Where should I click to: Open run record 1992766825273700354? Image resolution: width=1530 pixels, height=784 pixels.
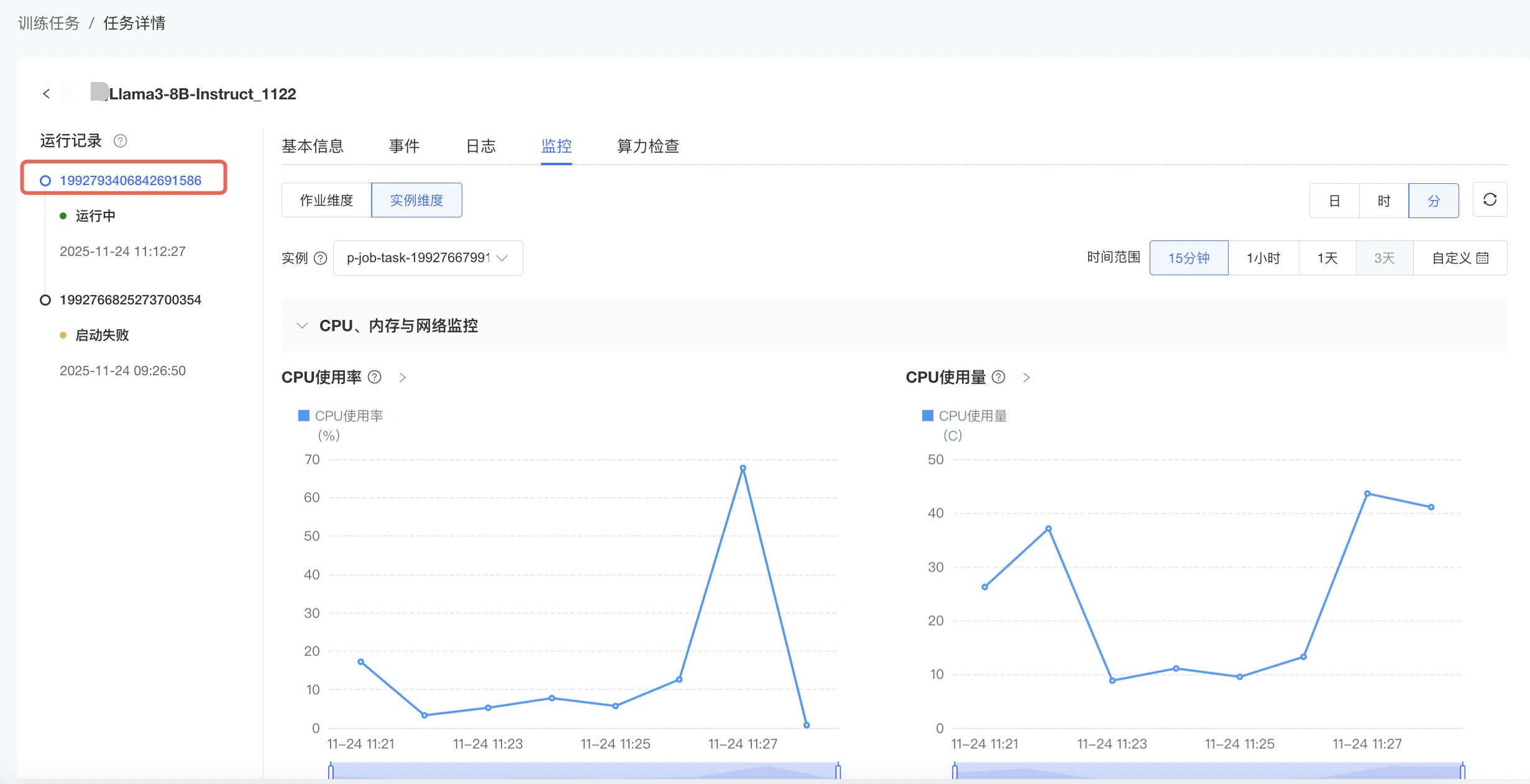[x=130, y=300]
